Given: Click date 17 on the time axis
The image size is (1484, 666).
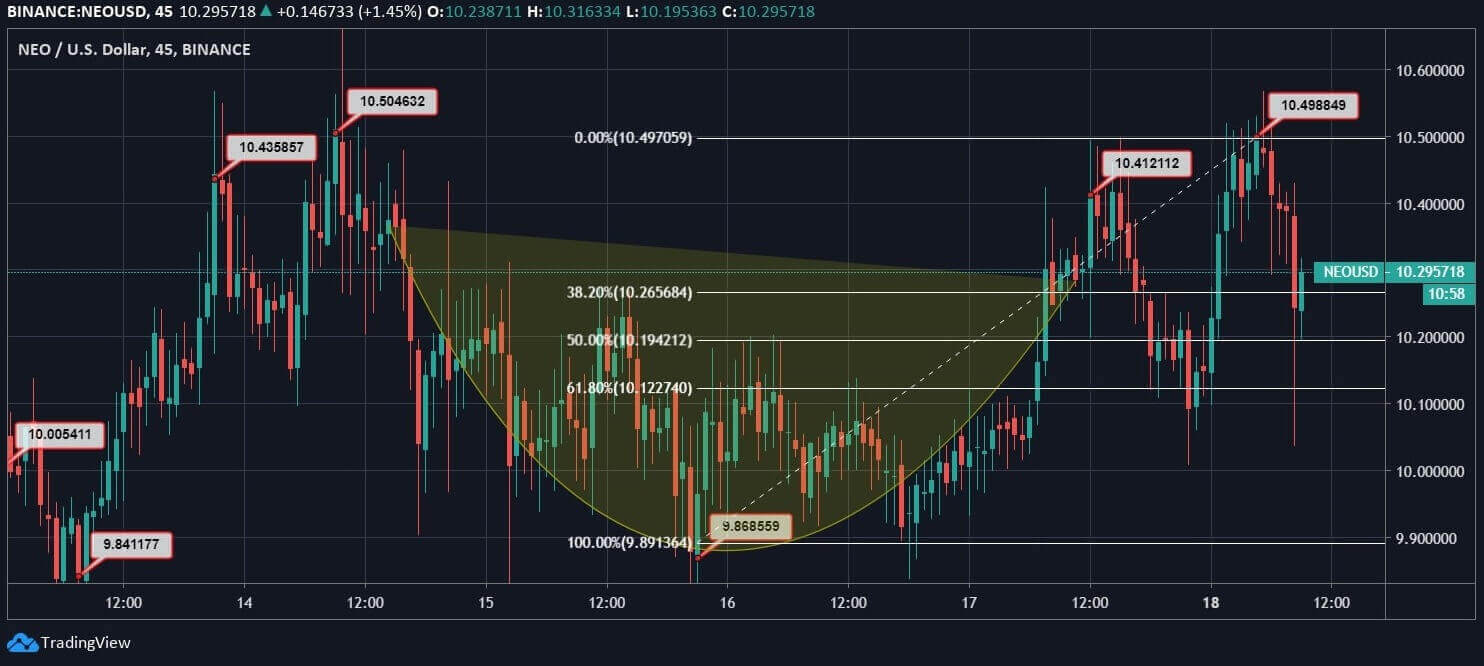Looking at the screenshot, I should [969, 603].
